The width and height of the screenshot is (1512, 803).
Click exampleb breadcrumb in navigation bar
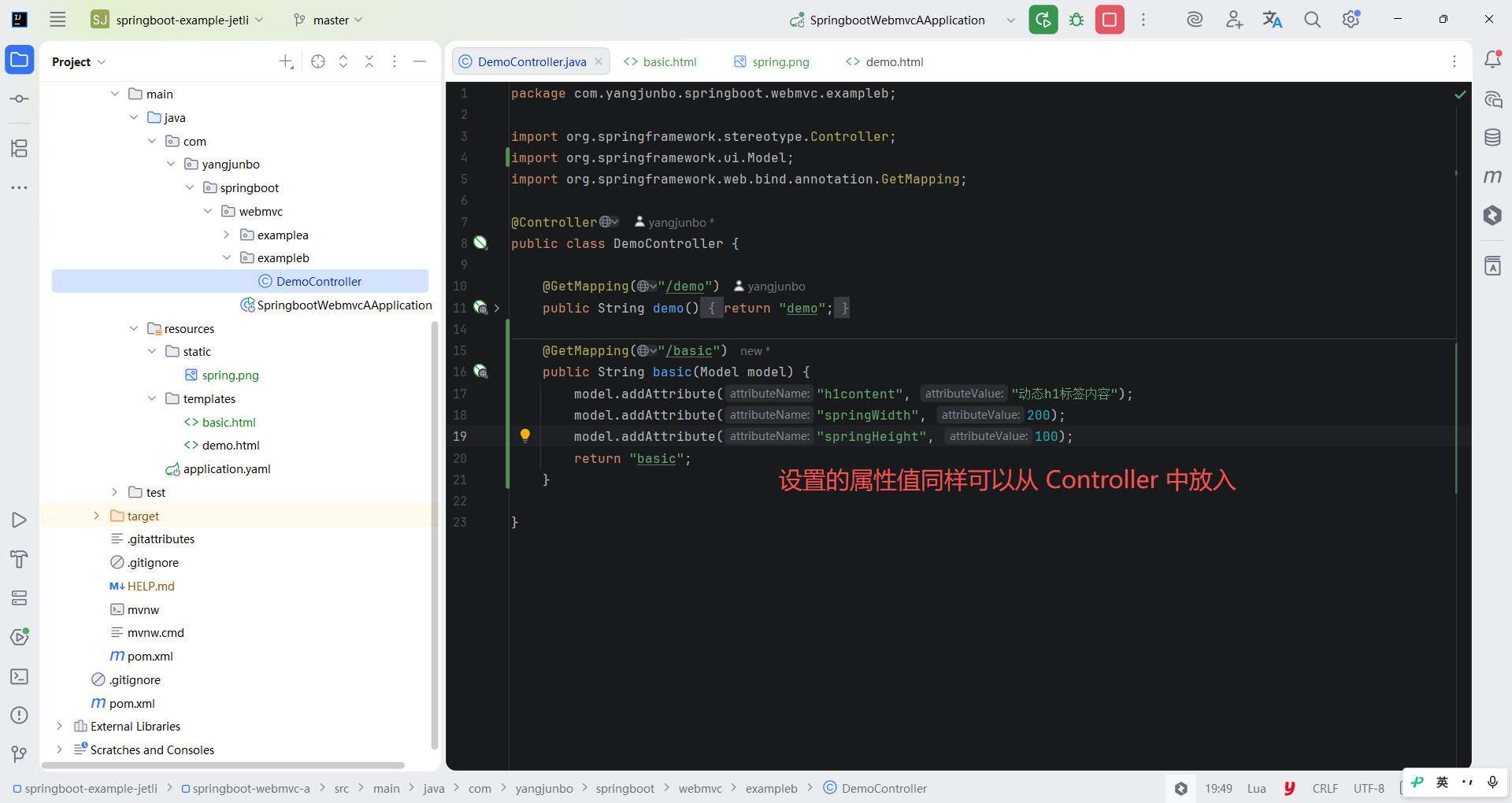tap(772, 788)
